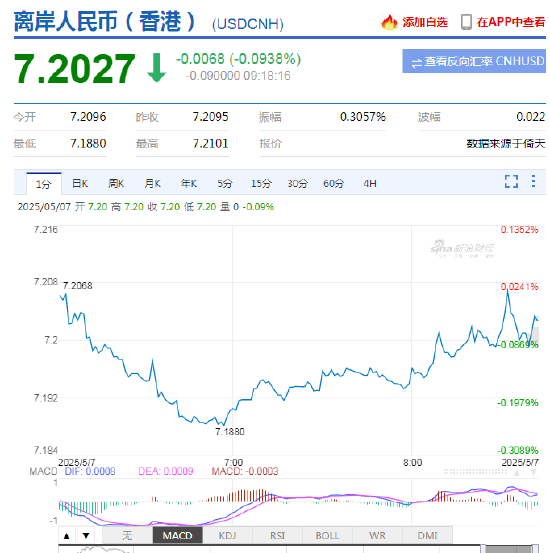Click the 昨收 value 7.2095

click(x=211, y=117)
